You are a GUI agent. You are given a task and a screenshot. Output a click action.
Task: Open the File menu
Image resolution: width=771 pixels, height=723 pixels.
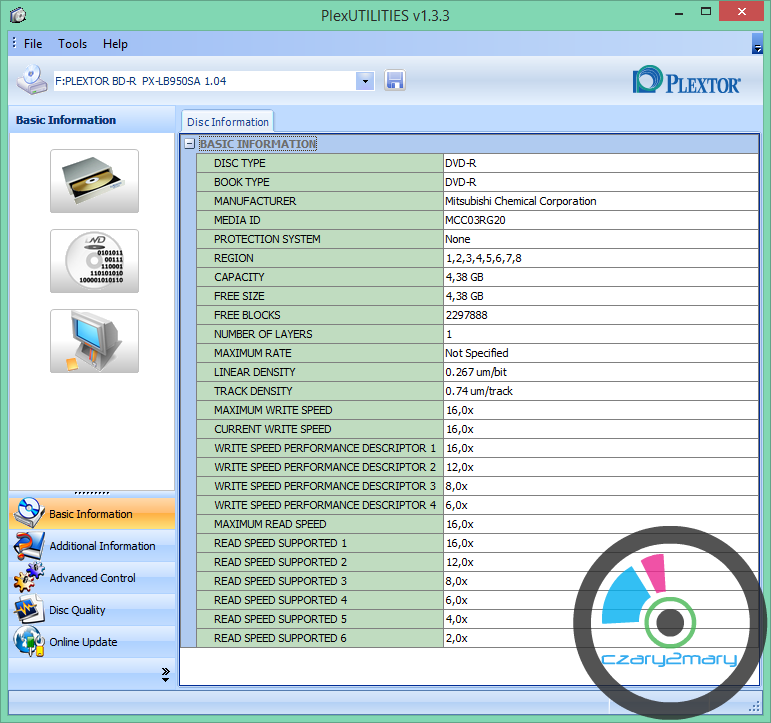coord(33,44)
